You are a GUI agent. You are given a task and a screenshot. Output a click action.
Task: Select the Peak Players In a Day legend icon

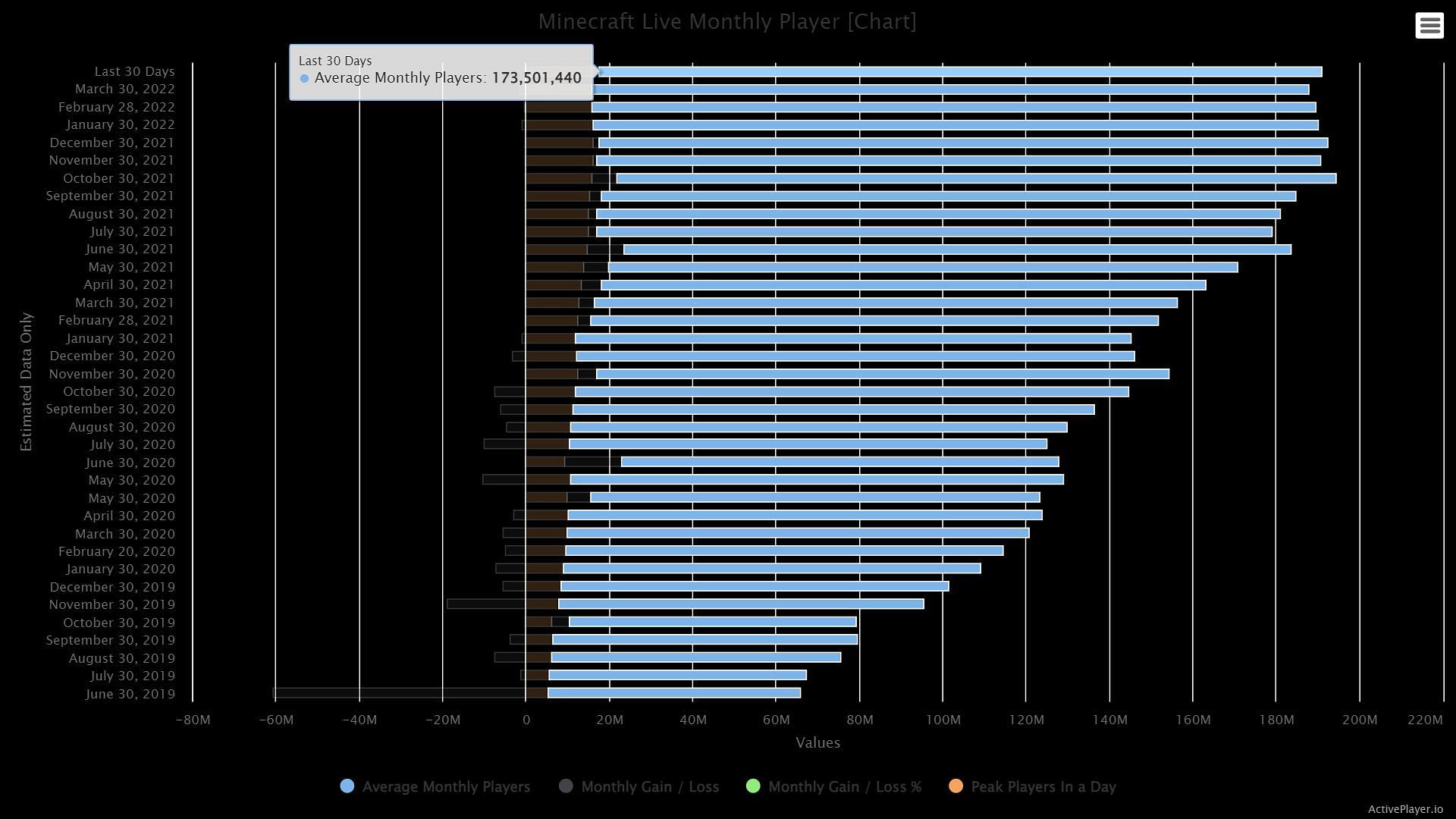[x=956, y=786]
